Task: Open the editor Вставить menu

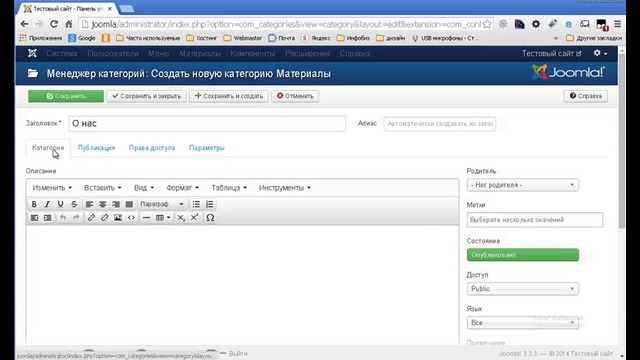Action: tap(102, 188)
